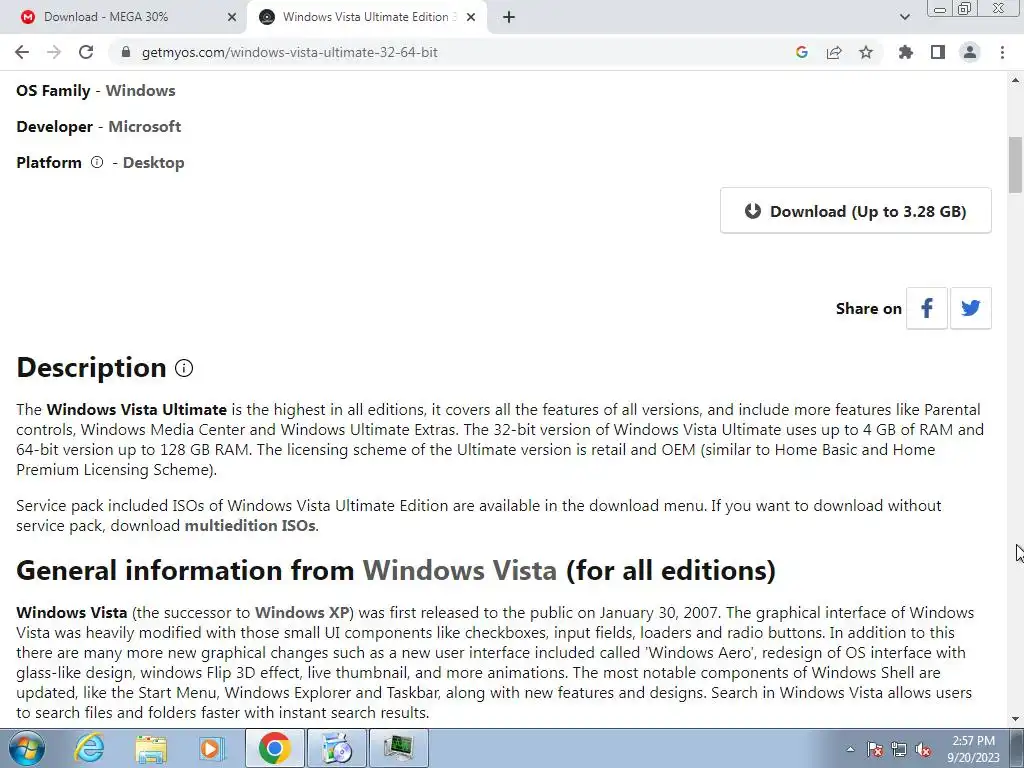Open the Windows Start menu orb
The height and width of the screenshot is (768, 1024).
pos(27,748)
